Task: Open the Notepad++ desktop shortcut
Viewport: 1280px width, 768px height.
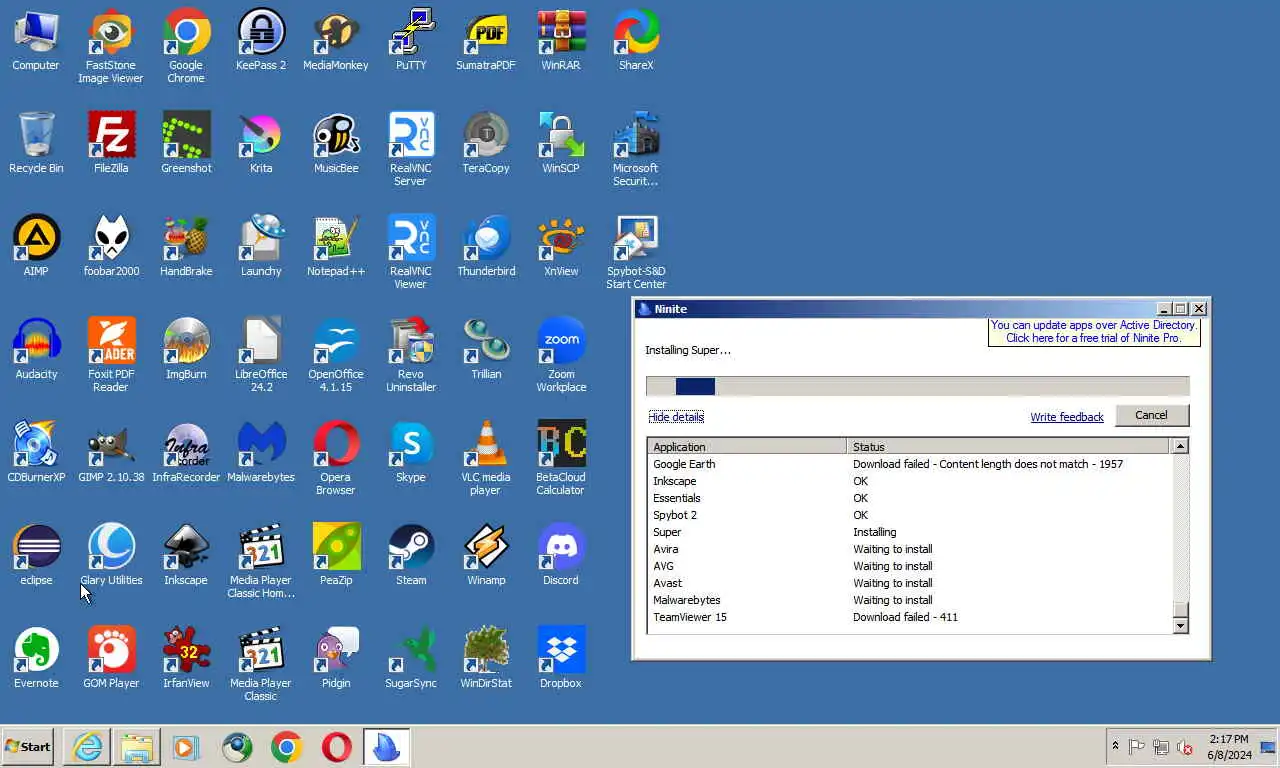Action: pyautogui.click(x=336, y=246)
